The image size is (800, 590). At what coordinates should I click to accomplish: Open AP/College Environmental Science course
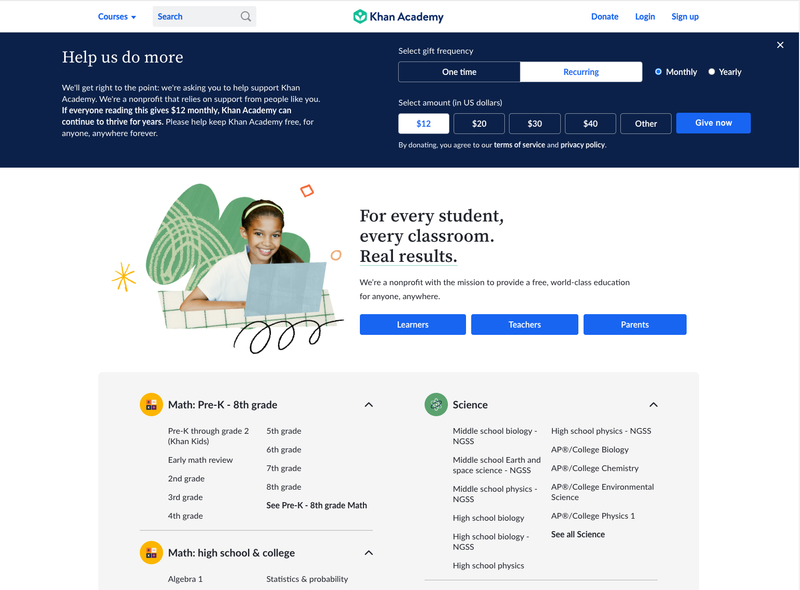click(603, 492)
